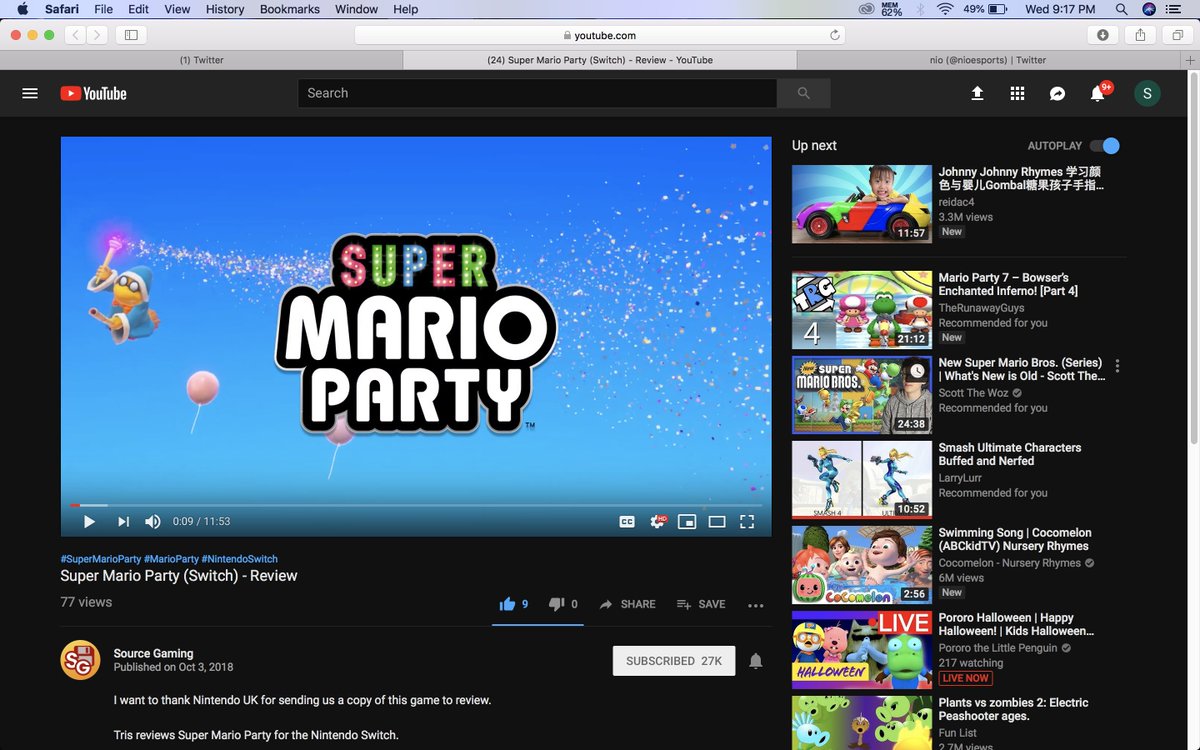Open the Source Gaming channel name
1200x750 pixels.
click(153, 653)
